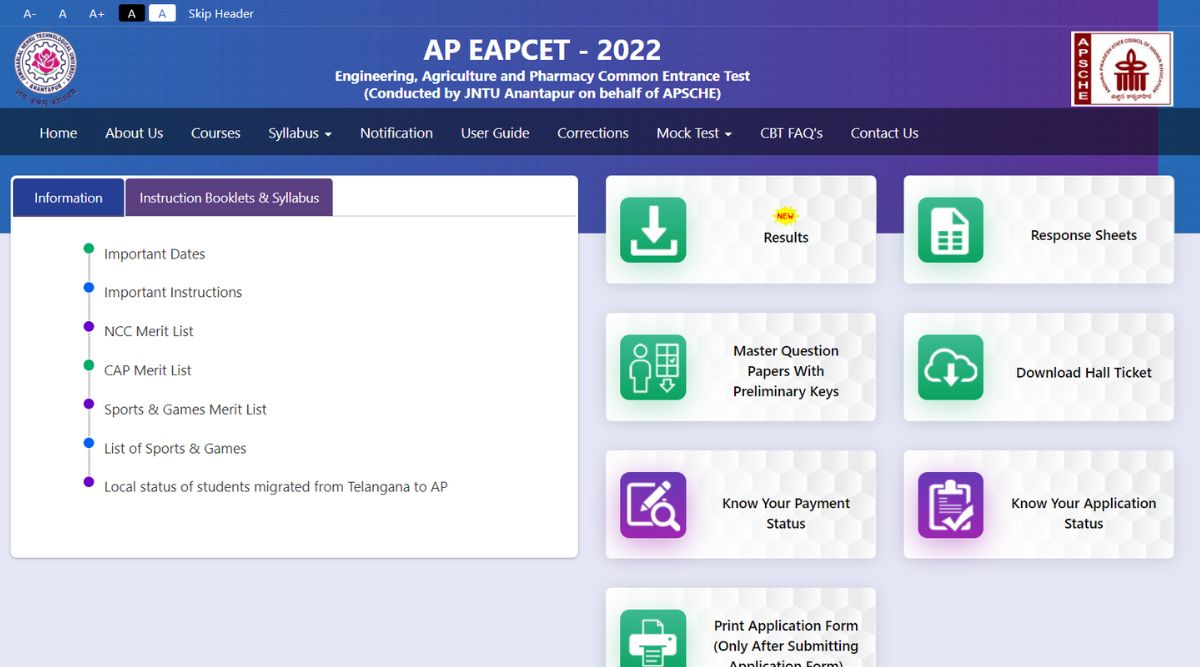The image size is (1200, 667).
Task: Click the APSCHE logo at top right
Action: (x=1121, y=68)
